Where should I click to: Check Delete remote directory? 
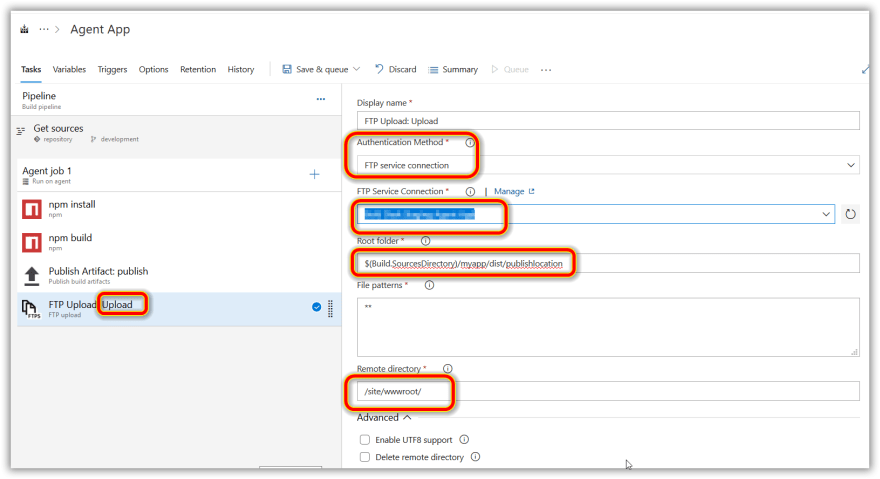click(365, 457)
